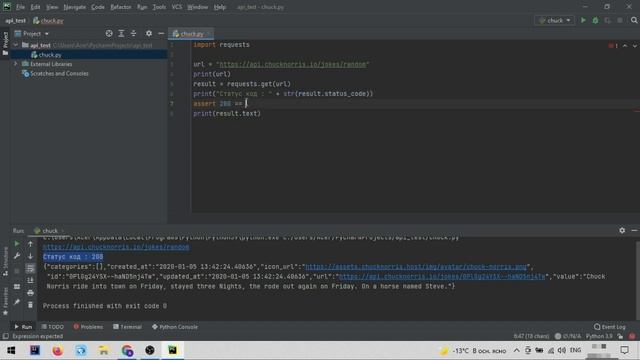Open the Problems tool window tab
This screenshot has height=360, width=640.
pos(88,327)
